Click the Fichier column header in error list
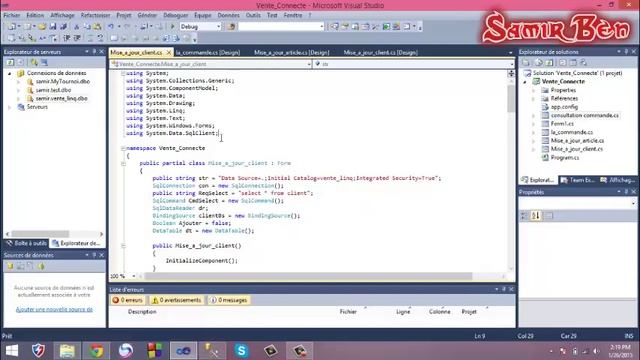Image resolution: width=640 pixels, height=360 pixels. [348, 312]
